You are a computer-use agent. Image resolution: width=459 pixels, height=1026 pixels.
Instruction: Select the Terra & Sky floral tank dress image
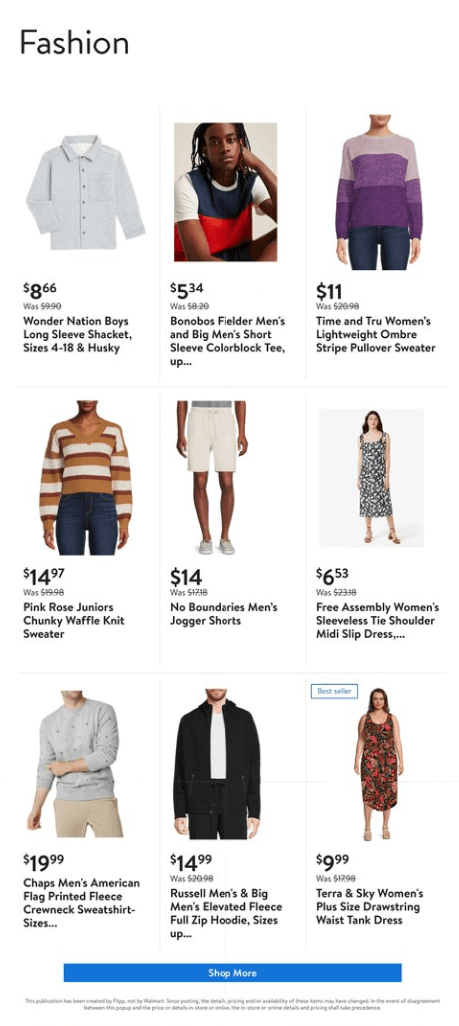[378, 764]
